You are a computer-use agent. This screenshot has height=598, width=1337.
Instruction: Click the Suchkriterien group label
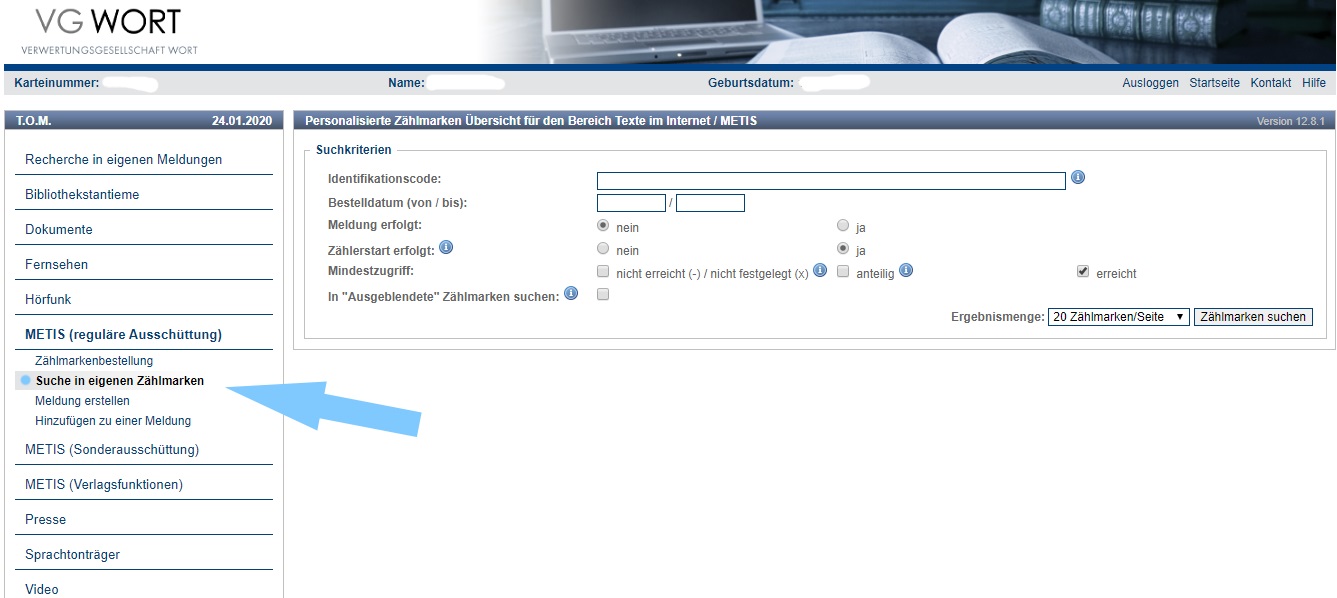pyautogui.click(x=354, y=150)
